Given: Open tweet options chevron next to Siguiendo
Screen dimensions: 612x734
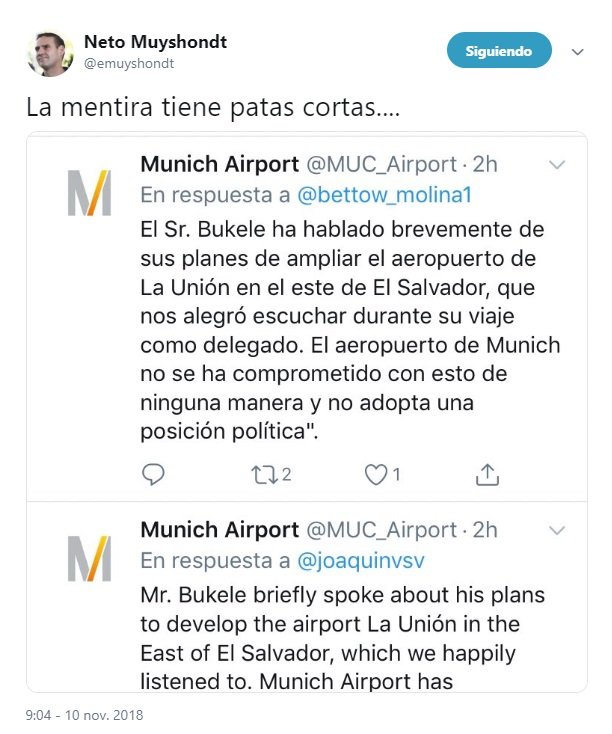Looking at the screenshot, I should coord(577,51).
